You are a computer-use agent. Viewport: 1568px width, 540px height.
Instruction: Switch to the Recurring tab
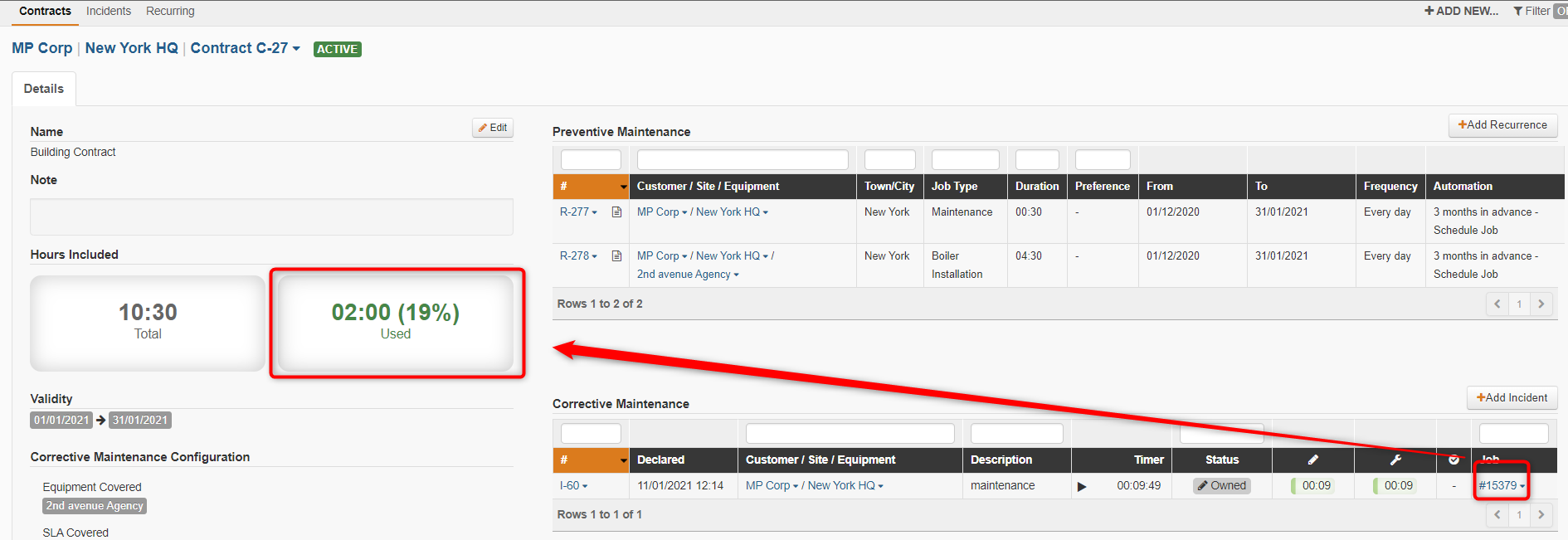point(170,11)
